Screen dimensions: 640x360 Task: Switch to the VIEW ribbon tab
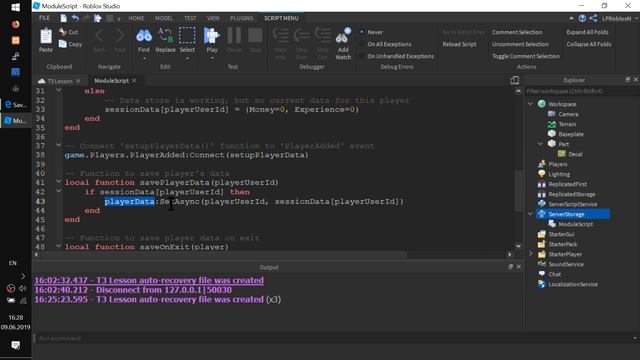tap(213, 18)
